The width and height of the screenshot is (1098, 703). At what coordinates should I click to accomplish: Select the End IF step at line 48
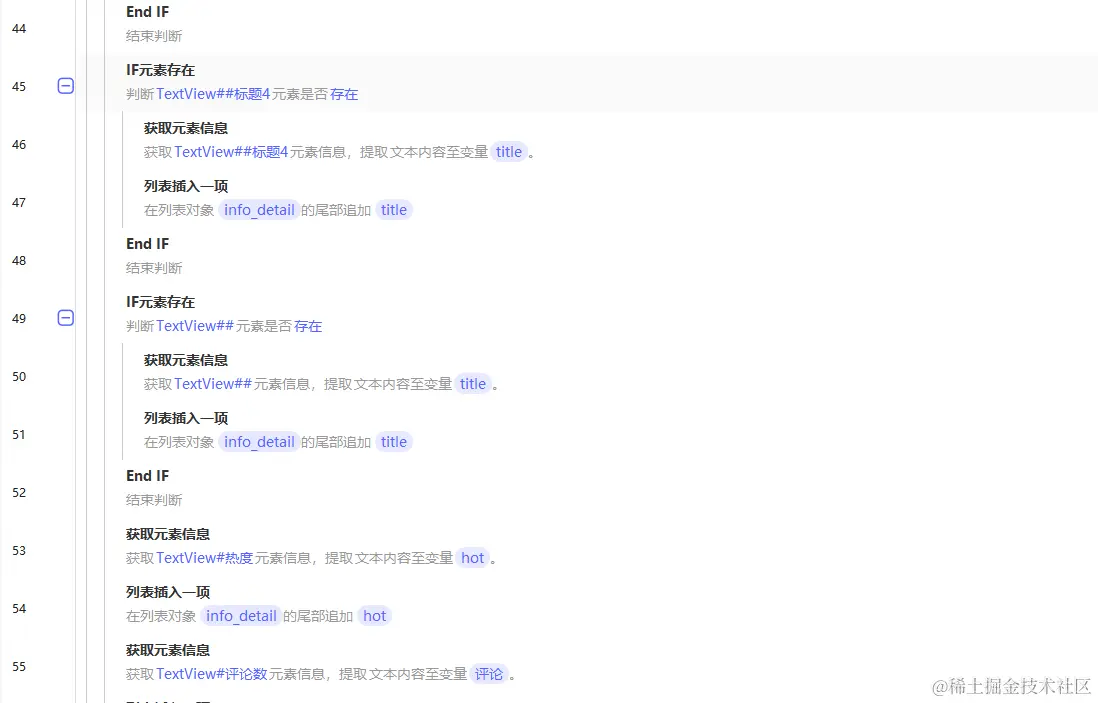[148, 244]
